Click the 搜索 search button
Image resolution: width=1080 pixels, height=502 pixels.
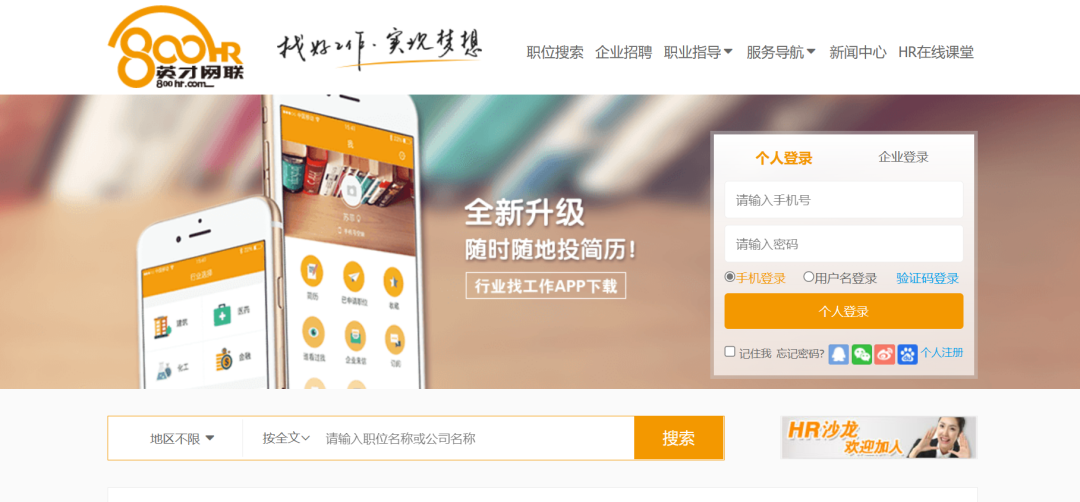678,438
